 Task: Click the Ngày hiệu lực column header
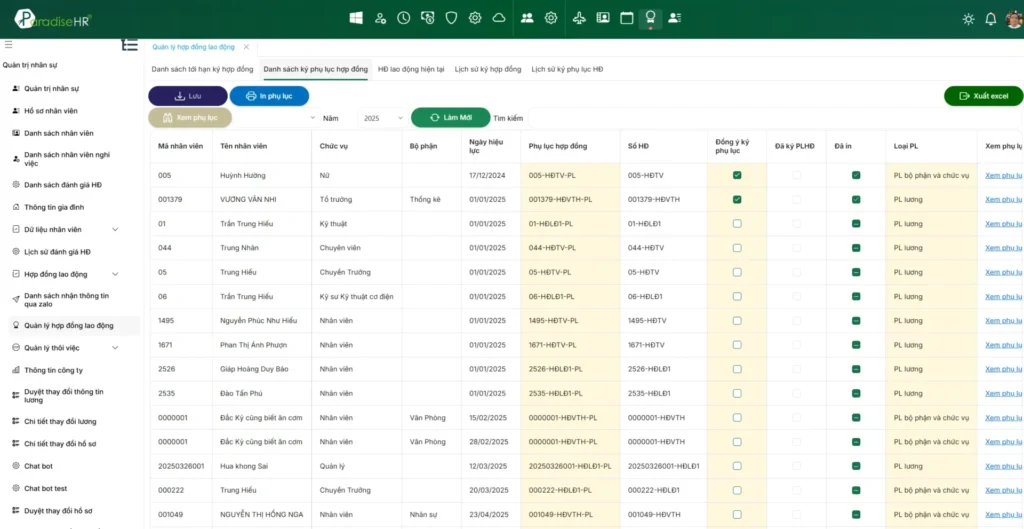click(x=491, y=146)
